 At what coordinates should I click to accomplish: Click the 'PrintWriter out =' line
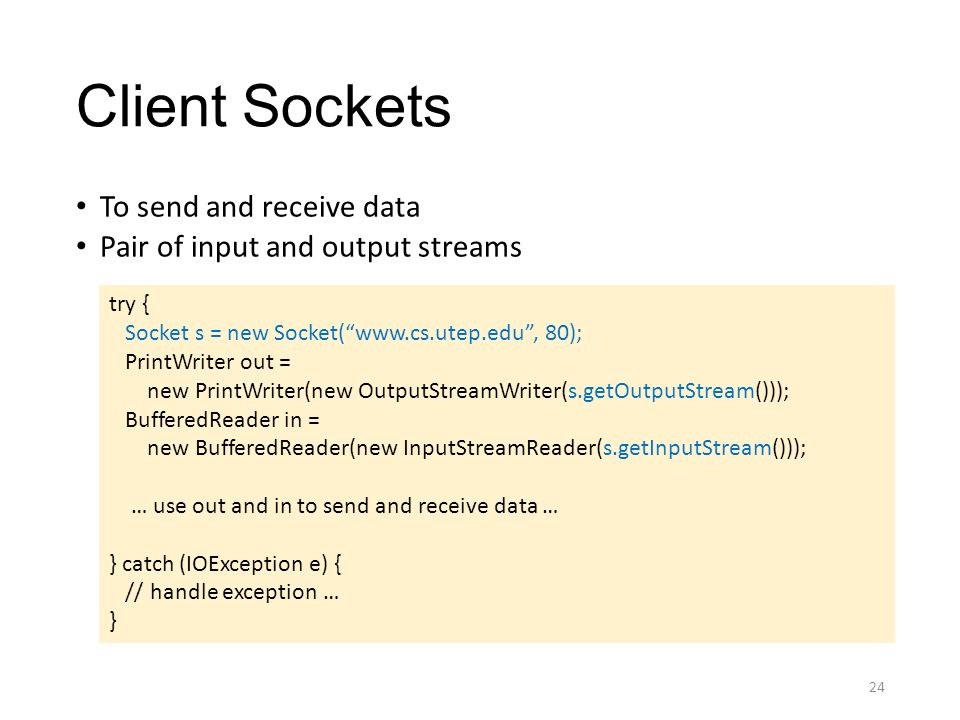208,362
